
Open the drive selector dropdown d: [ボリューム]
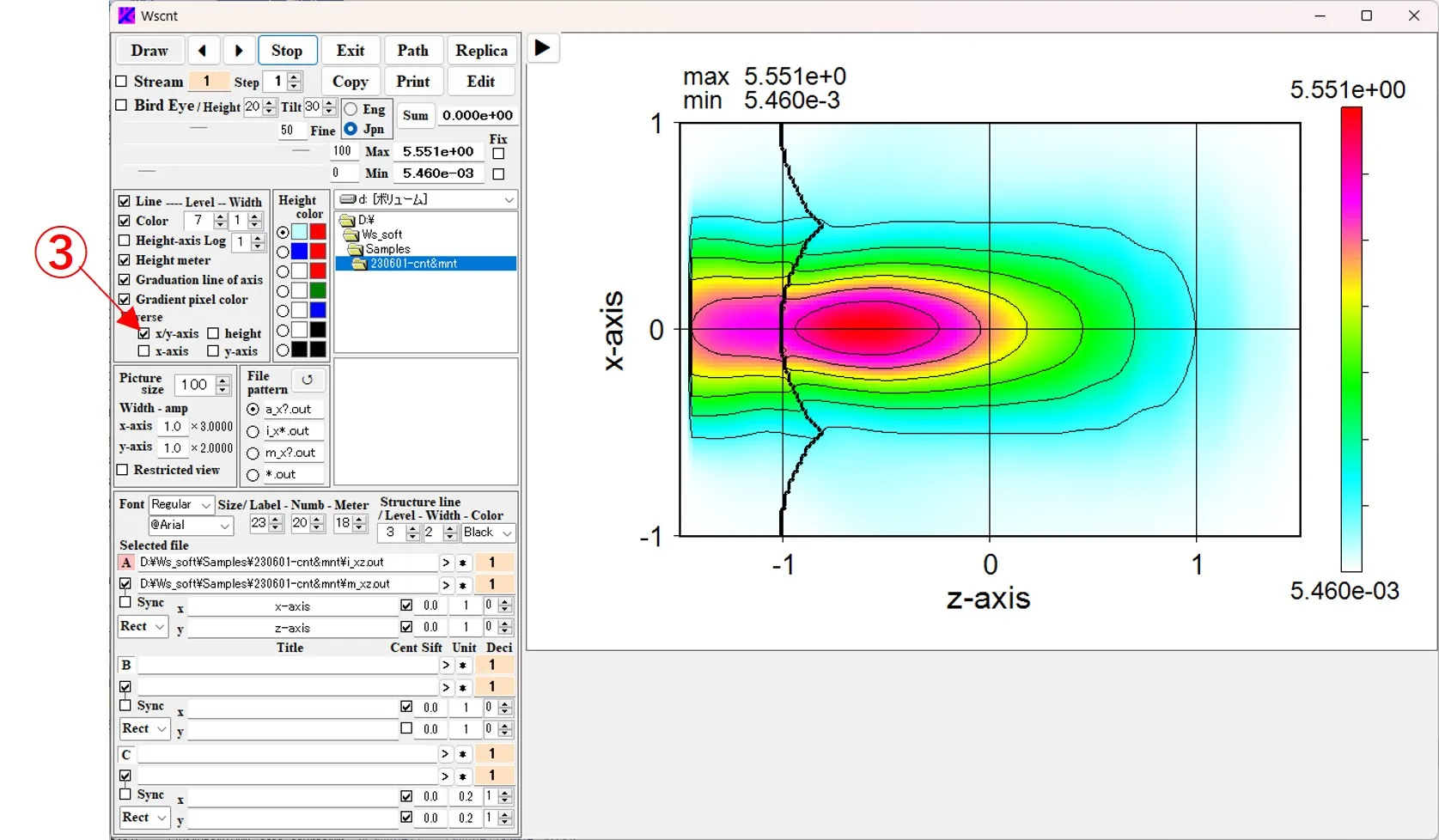point(426,199)
